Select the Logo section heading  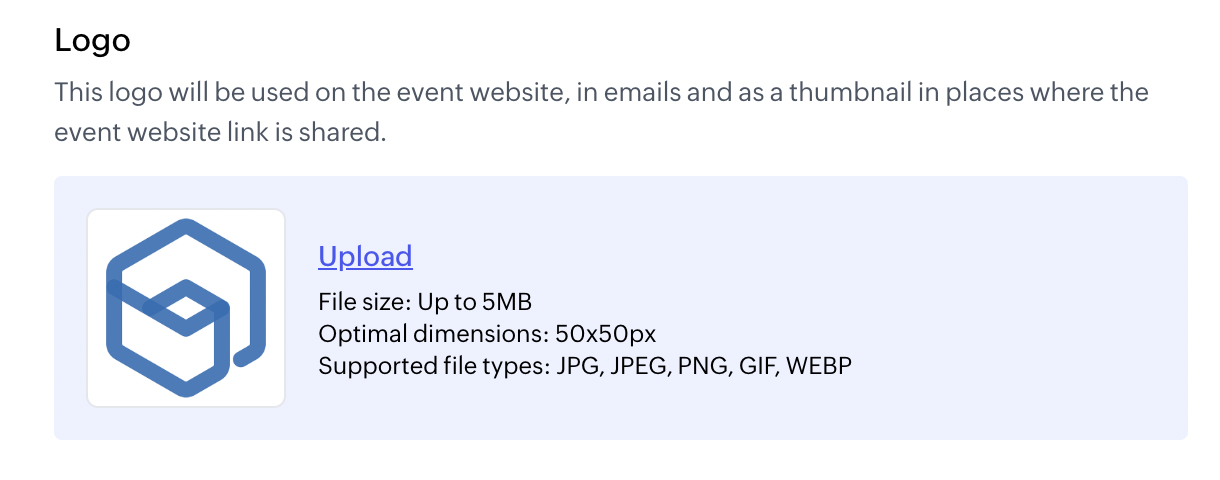92,41
